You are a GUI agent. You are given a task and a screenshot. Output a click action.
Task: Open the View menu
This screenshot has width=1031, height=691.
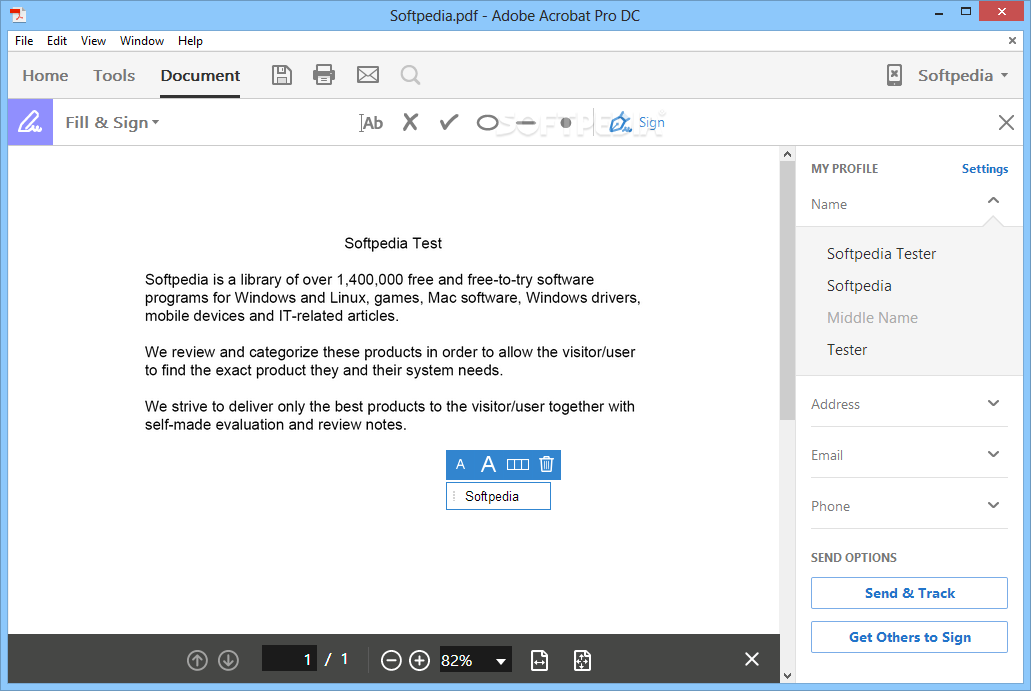pos(93,41)
